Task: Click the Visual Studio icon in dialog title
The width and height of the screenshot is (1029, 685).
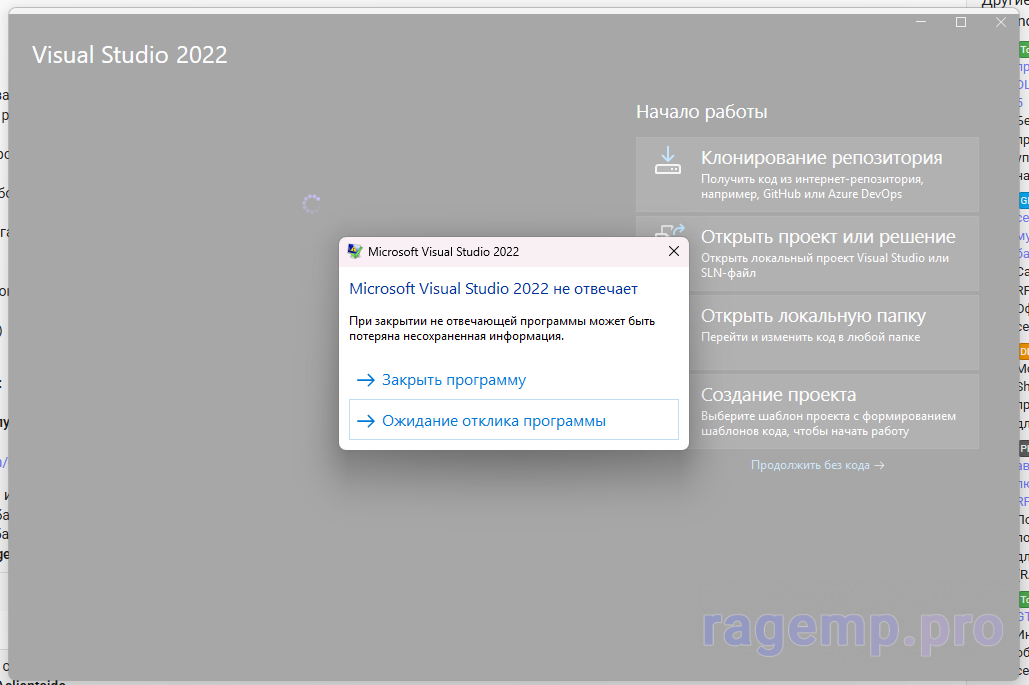Action: (x=355, y=251)
